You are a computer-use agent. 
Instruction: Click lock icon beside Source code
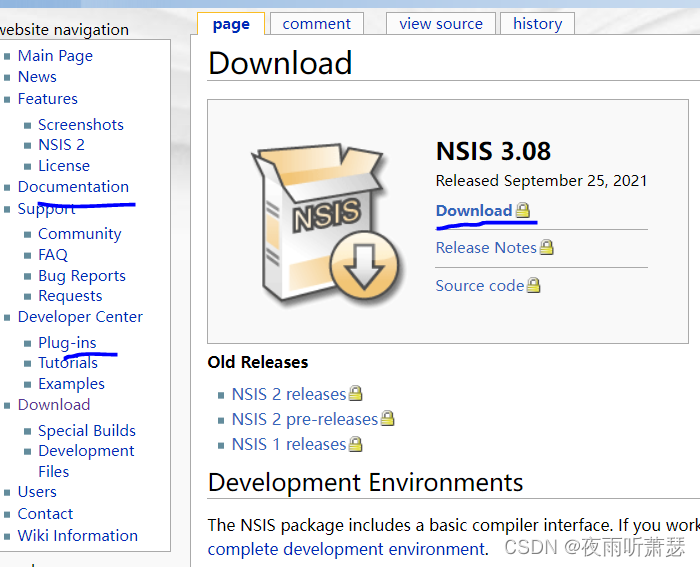533,285
